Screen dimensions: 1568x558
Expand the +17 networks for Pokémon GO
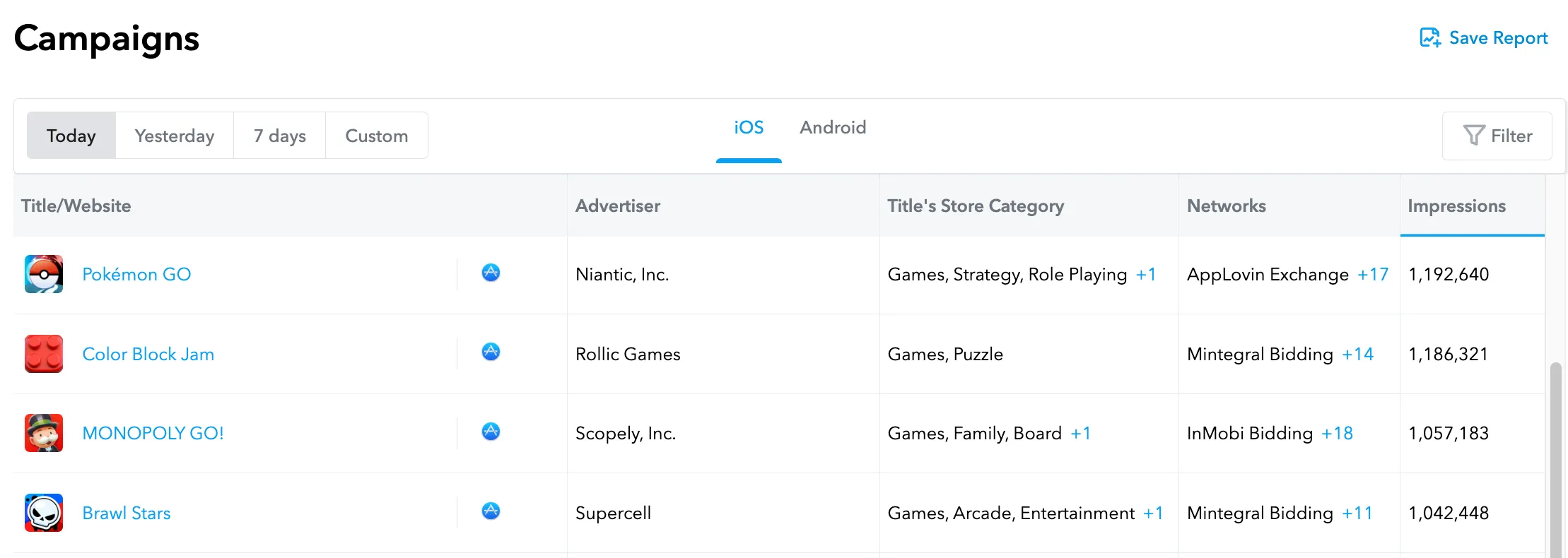tap(1373, 275)
